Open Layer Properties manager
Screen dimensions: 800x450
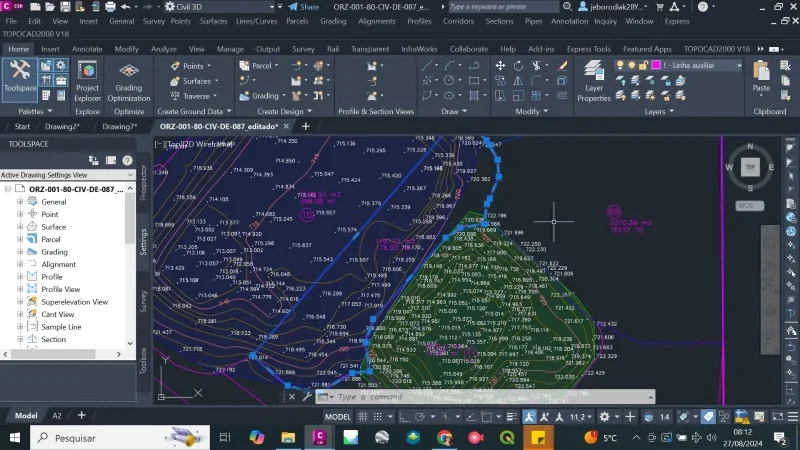(x=593, y=81)
